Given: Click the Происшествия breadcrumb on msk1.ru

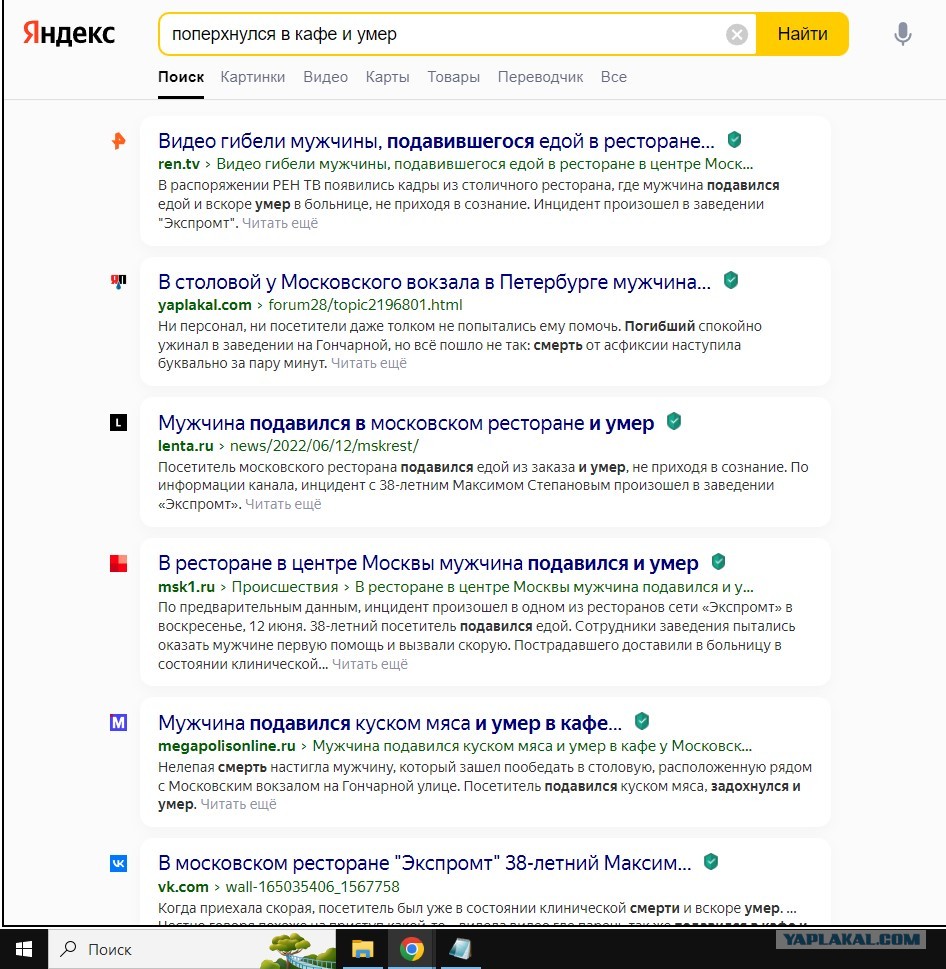Looking at the screenshot, I should tap(285, 587).
